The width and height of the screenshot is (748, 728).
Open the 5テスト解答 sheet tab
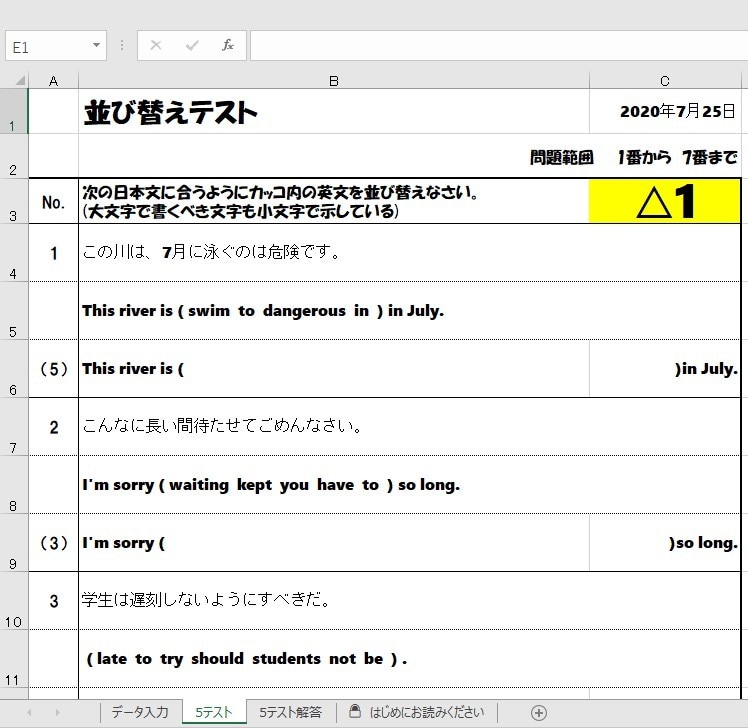pyautogui.click(x=291, y=712)
